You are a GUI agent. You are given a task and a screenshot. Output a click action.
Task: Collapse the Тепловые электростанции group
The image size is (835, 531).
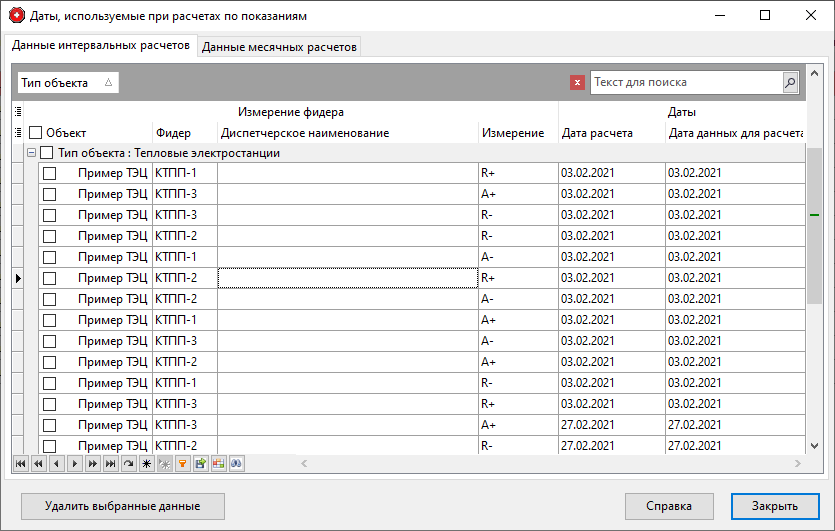(x=31, y=153)
